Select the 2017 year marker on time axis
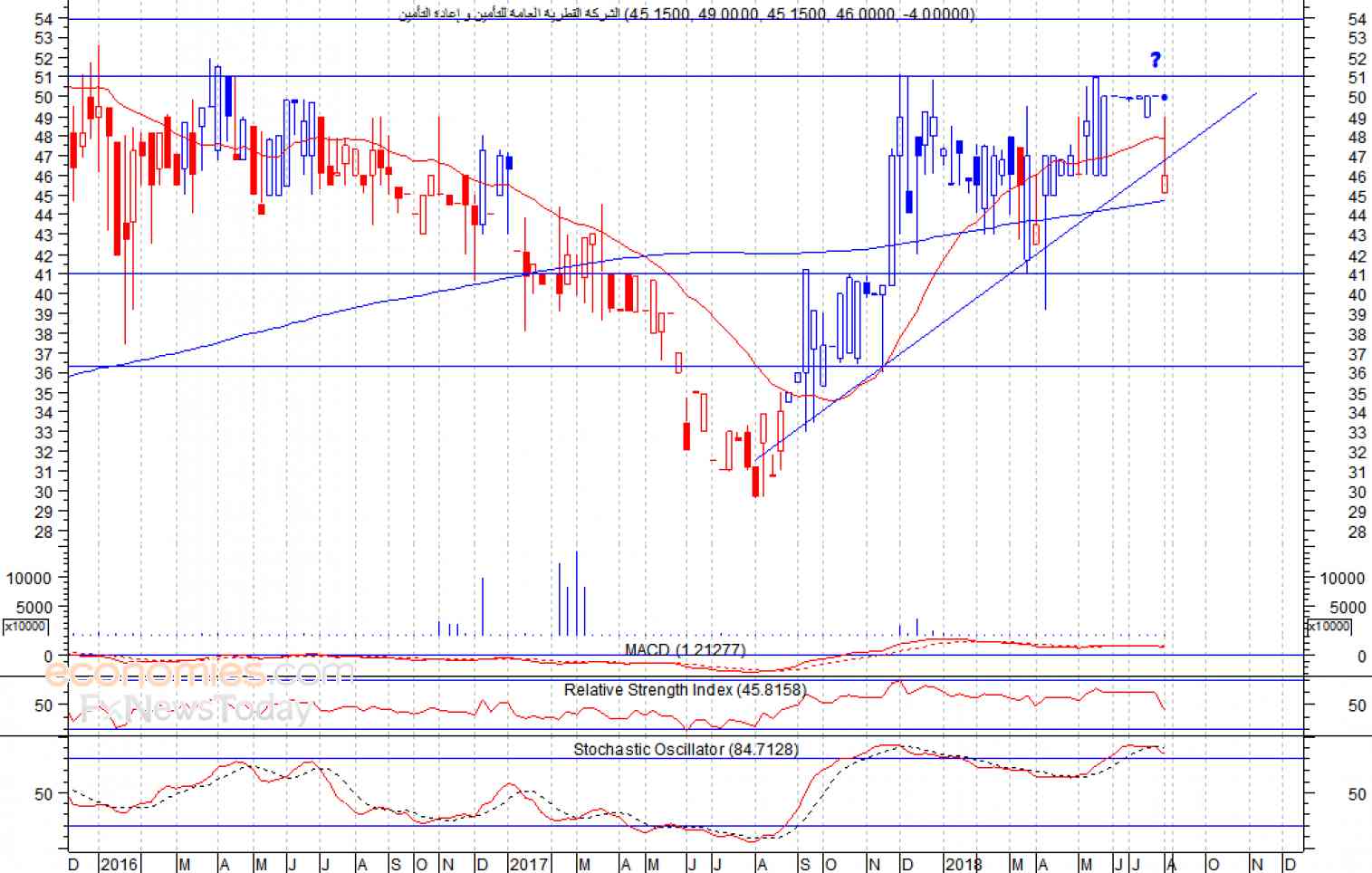Image resolution: width=1372 pixels, height=873 pixels. (528, 864)
